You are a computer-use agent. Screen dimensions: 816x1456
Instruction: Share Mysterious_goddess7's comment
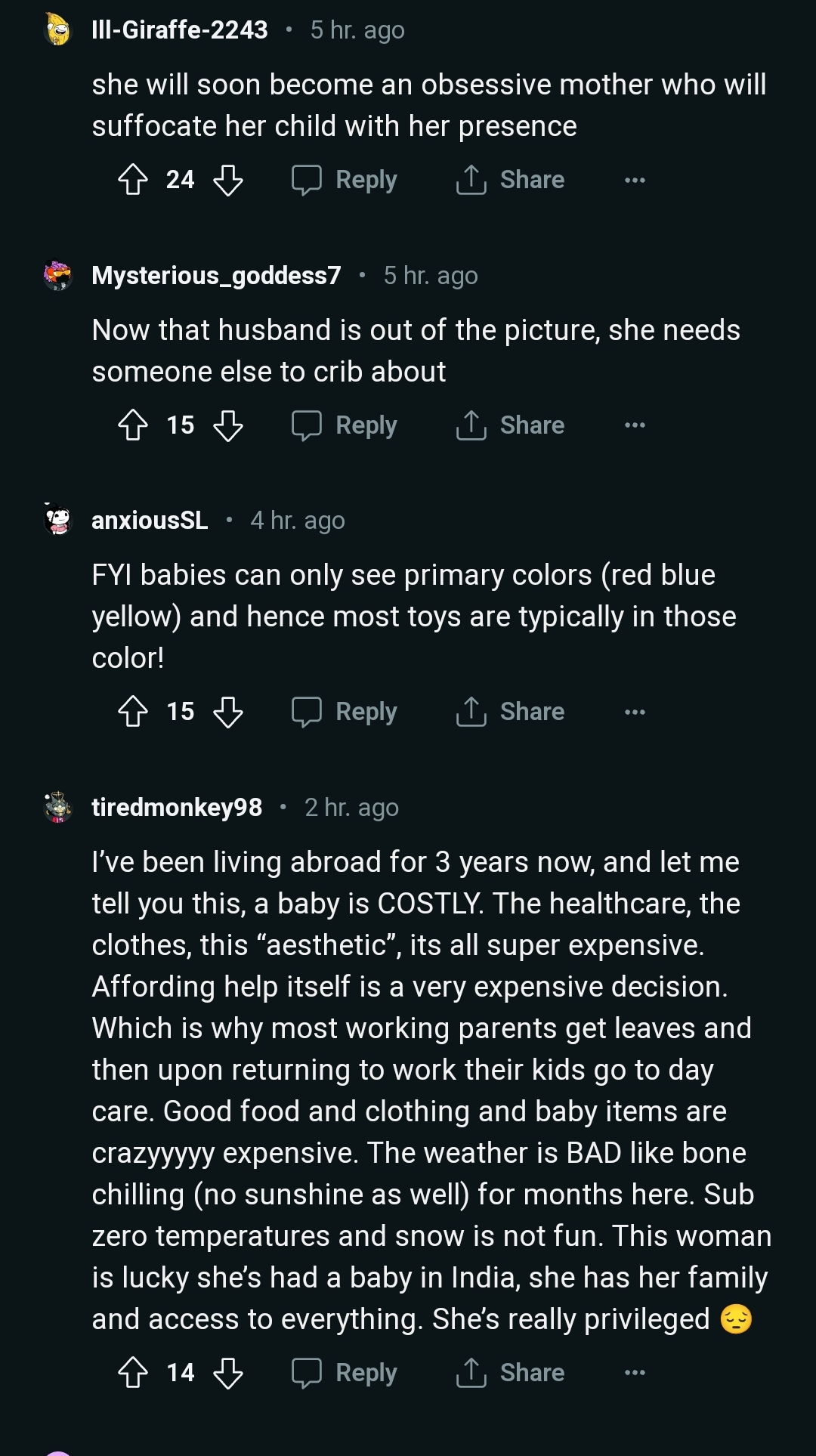pyautogui.click(x=511, y=425)
